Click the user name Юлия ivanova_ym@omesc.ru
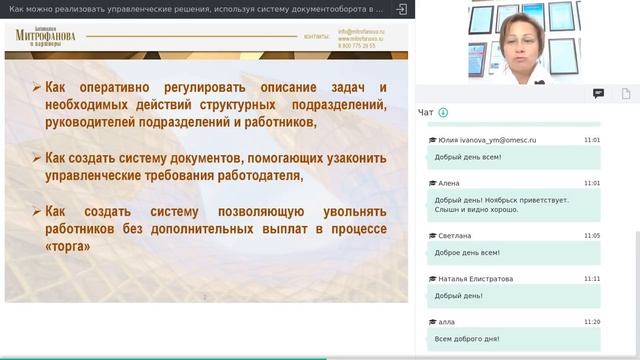Image resolution: width=640 pixels, height=360 pixels. [x=487, y=140]
